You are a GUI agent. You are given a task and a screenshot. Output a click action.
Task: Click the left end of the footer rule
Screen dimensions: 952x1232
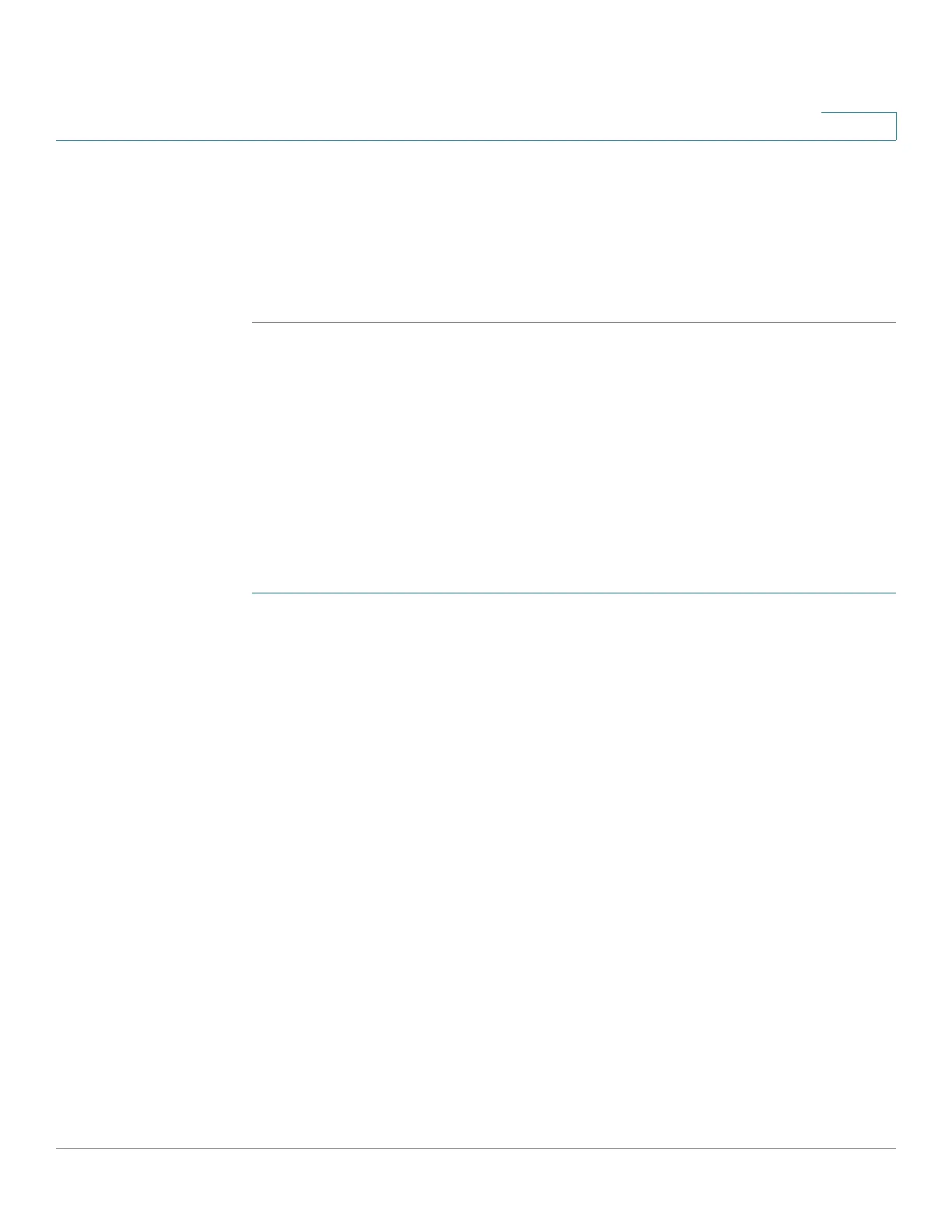pos(59,1148)
